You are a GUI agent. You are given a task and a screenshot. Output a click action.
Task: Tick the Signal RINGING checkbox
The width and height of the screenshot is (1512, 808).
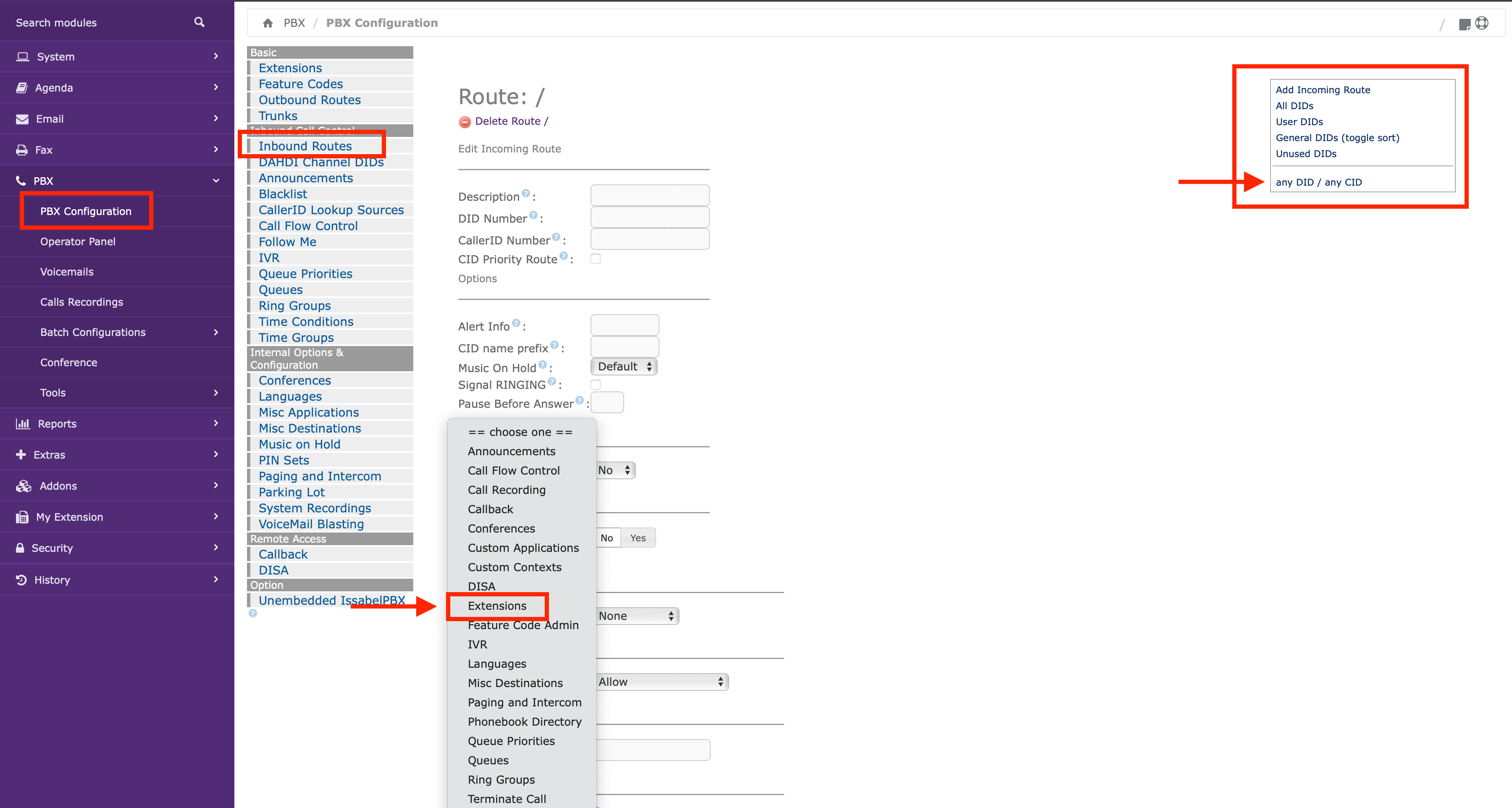point(595,385)
